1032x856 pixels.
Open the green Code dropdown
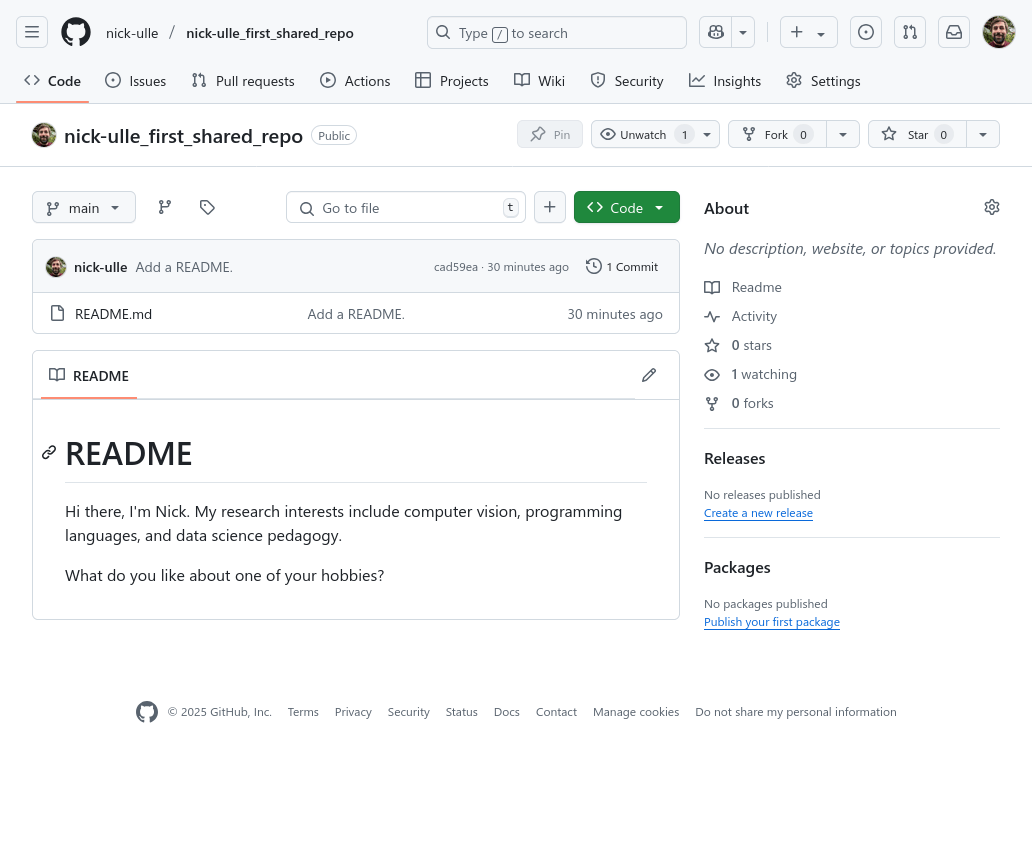click(626, 207)
